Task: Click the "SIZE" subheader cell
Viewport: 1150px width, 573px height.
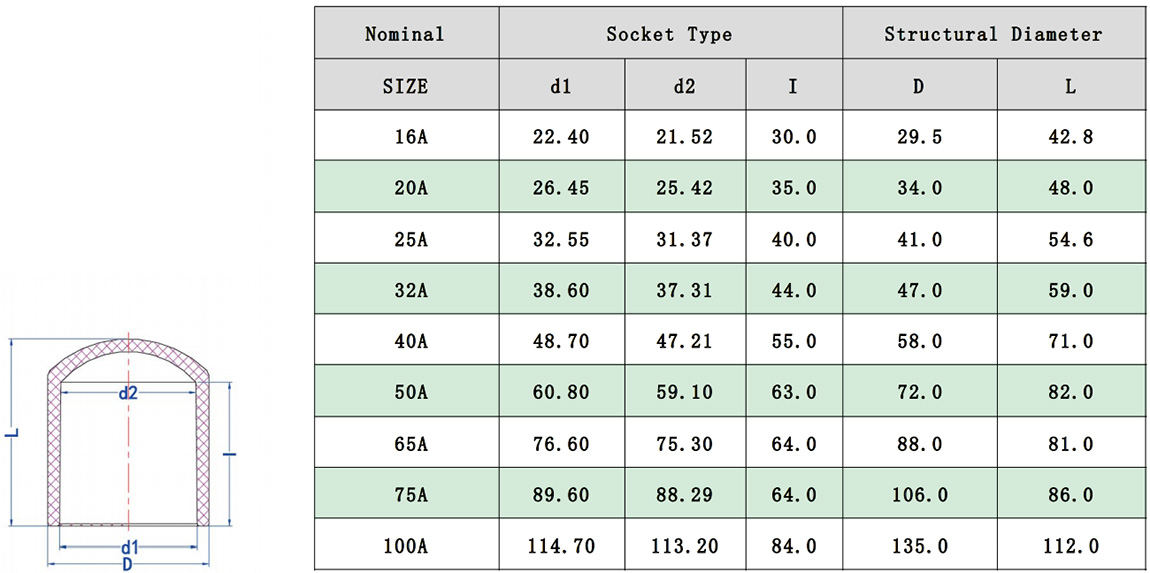Action: tap(405, 86)
